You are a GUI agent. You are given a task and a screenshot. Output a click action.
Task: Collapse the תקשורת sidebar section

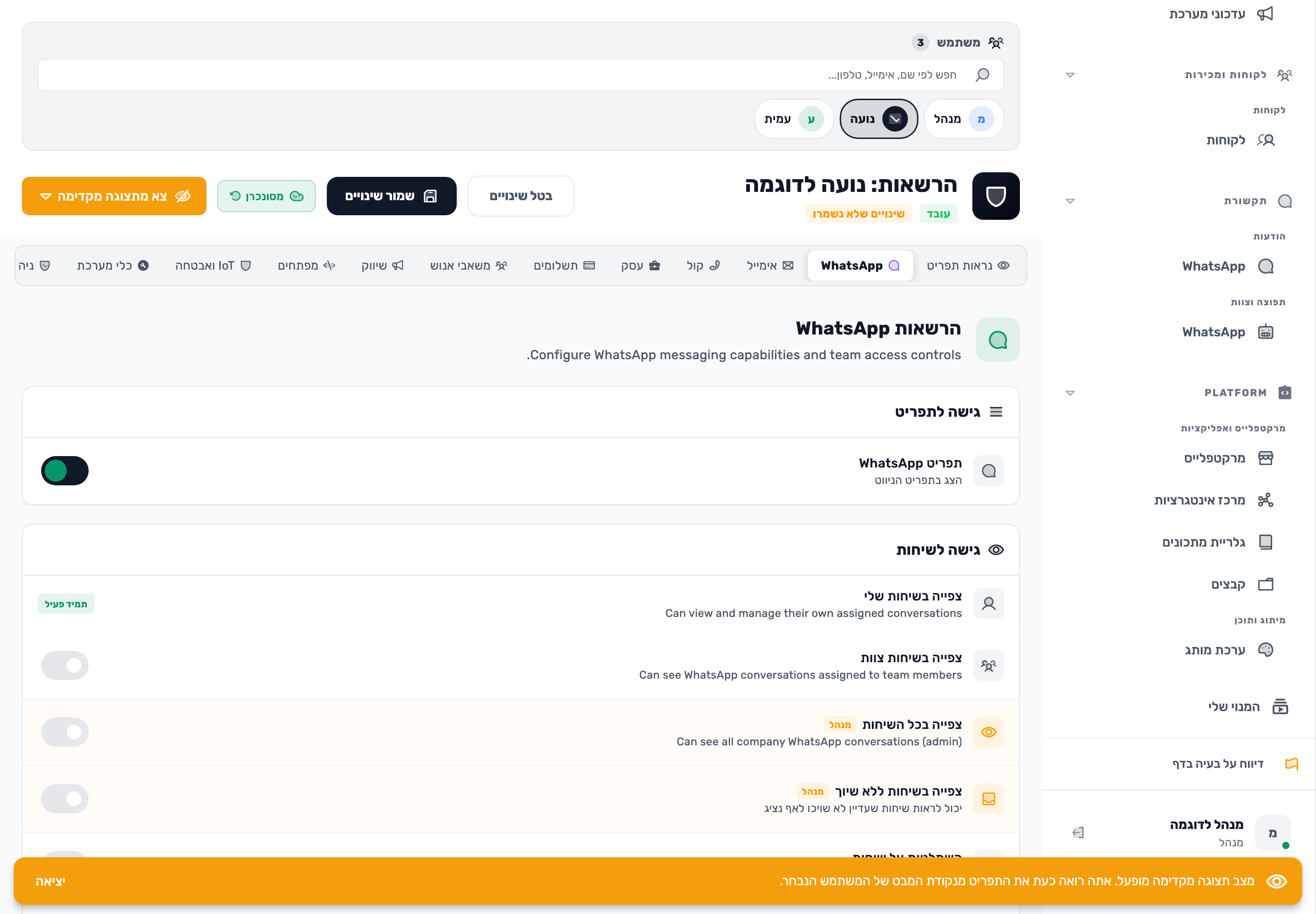1070,201
